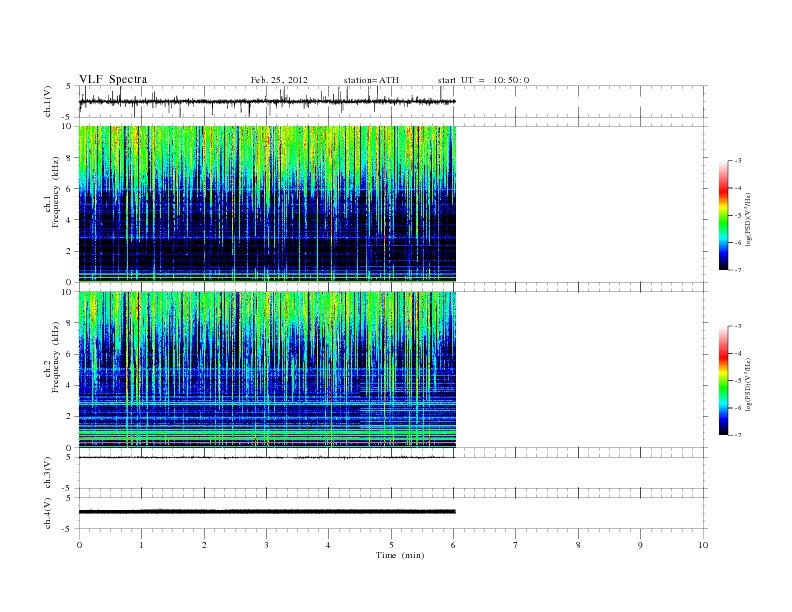Image resolution: width=792 pixels, height=612 pixels.
Task: Click the "ch.4(V)" axis label
Action: (47, 513)
